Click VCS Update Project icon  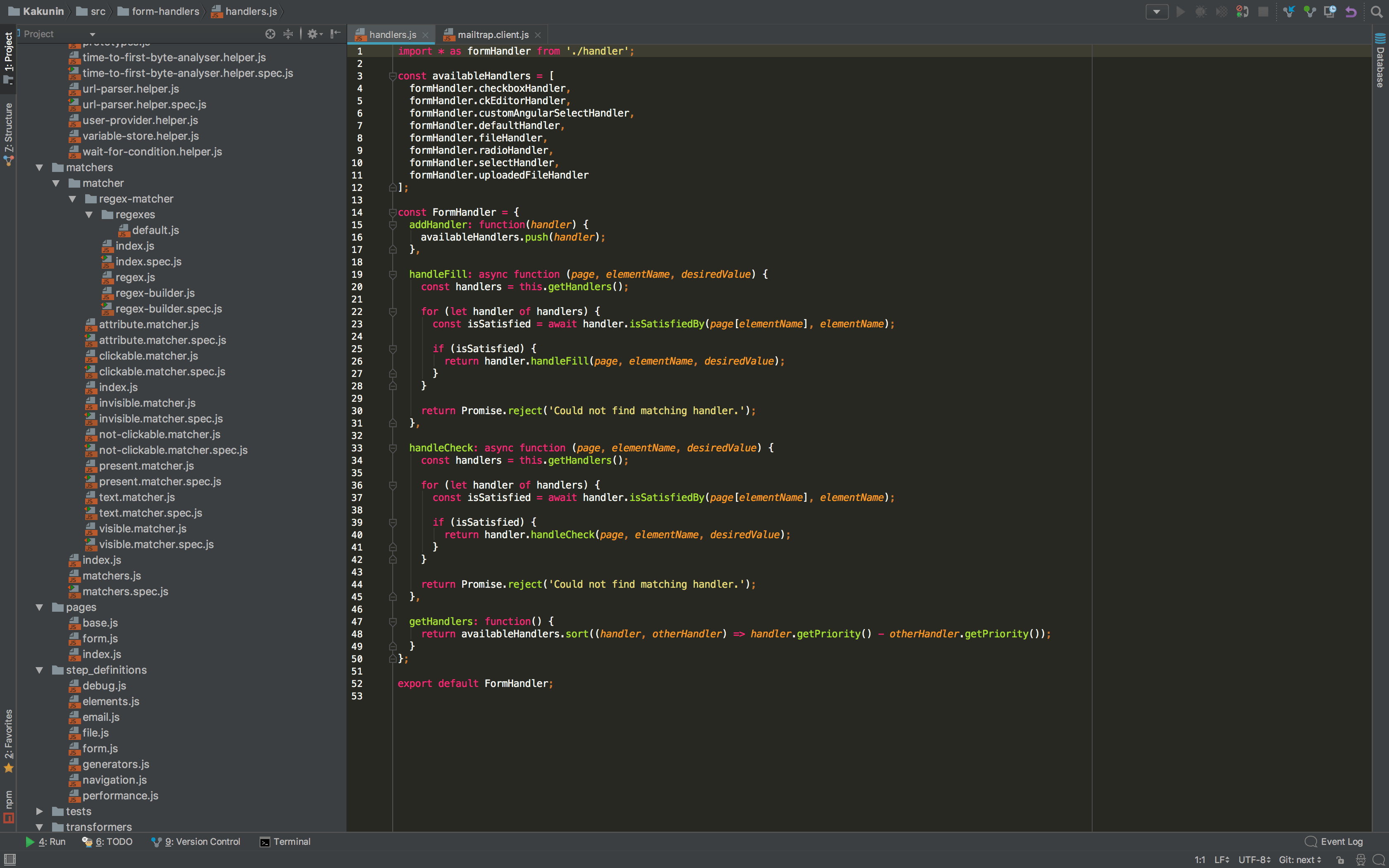pyautogui.click(x=1289, y=12)
